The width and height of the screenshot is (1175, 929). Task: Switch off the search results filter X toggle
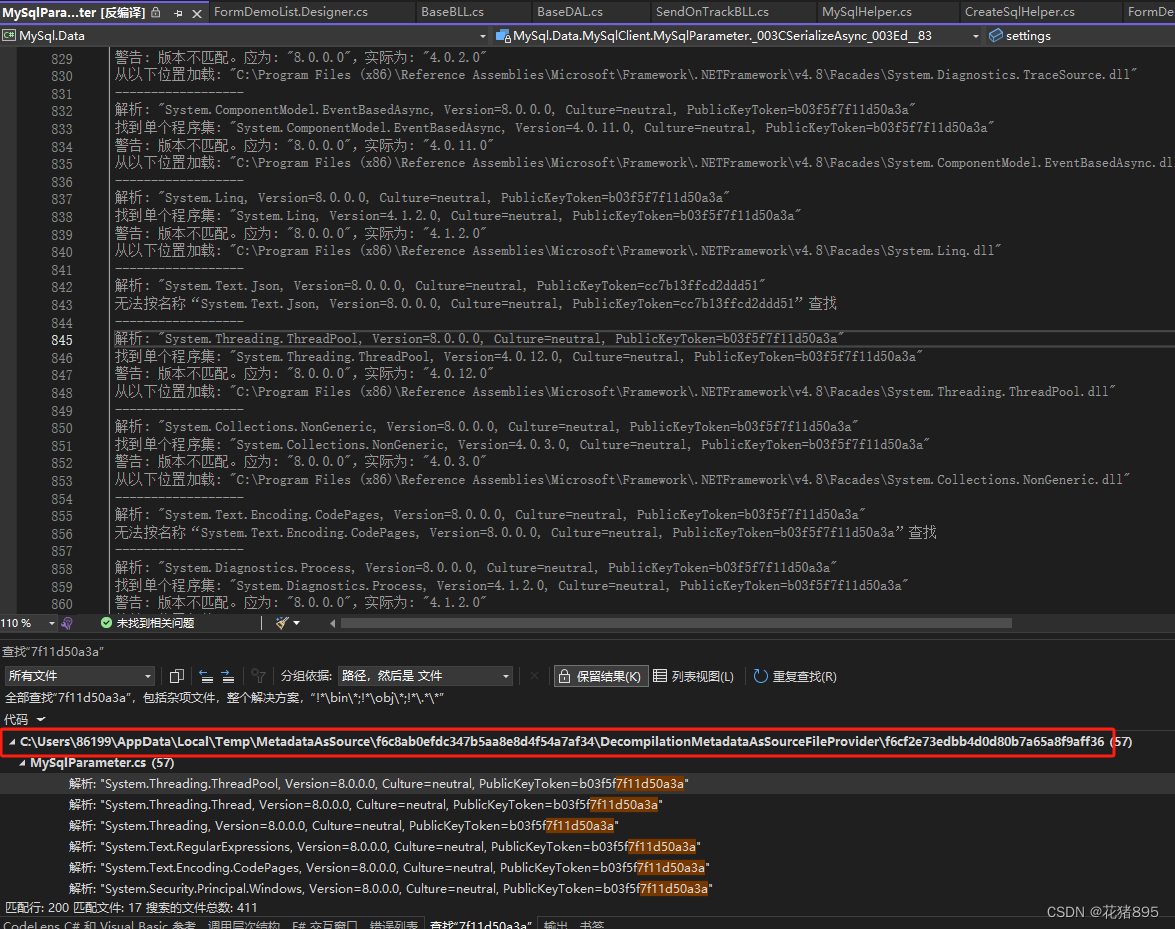coord(534,676)
